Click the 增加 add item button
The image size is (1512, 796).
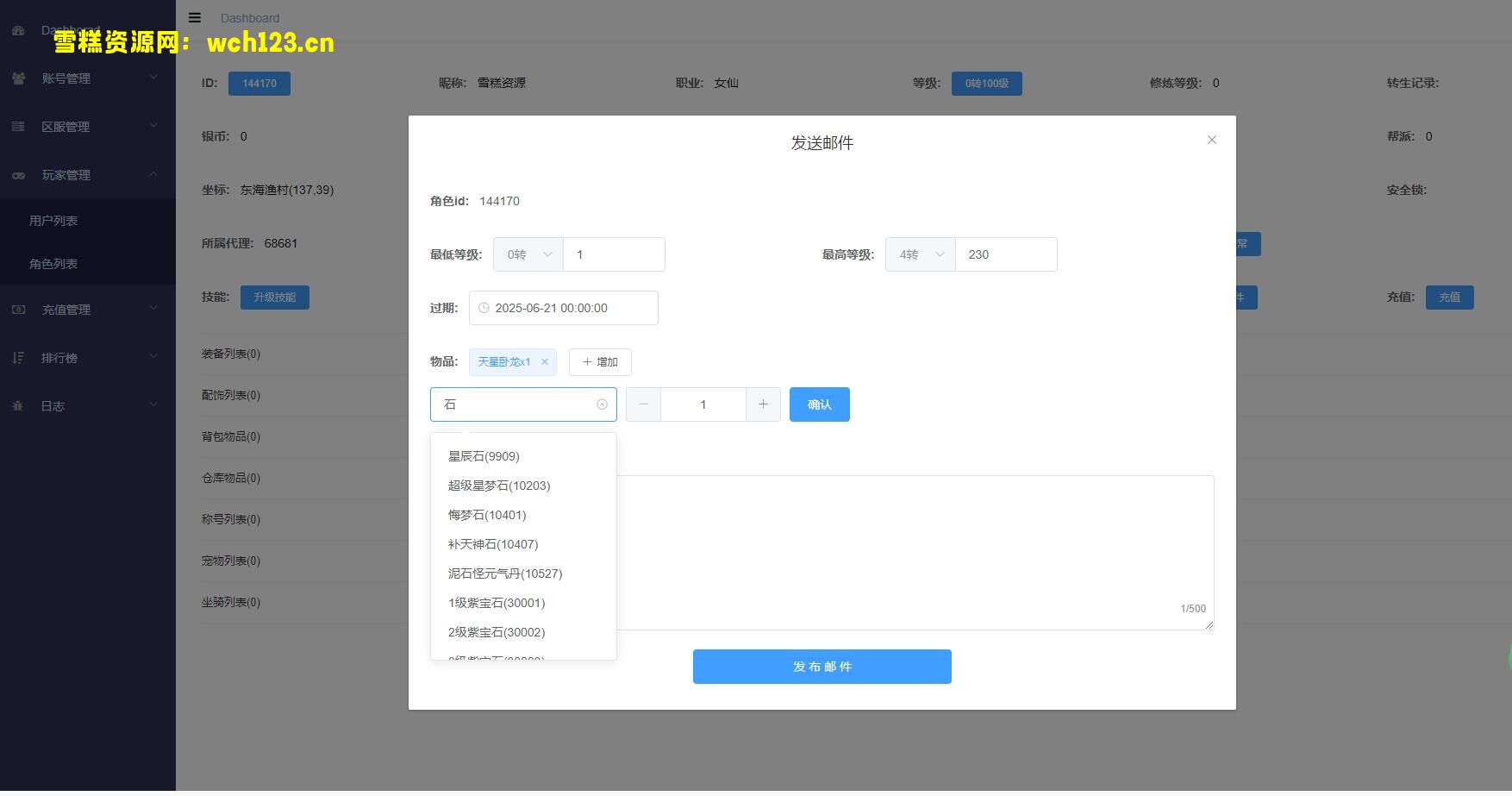point(600,362)
